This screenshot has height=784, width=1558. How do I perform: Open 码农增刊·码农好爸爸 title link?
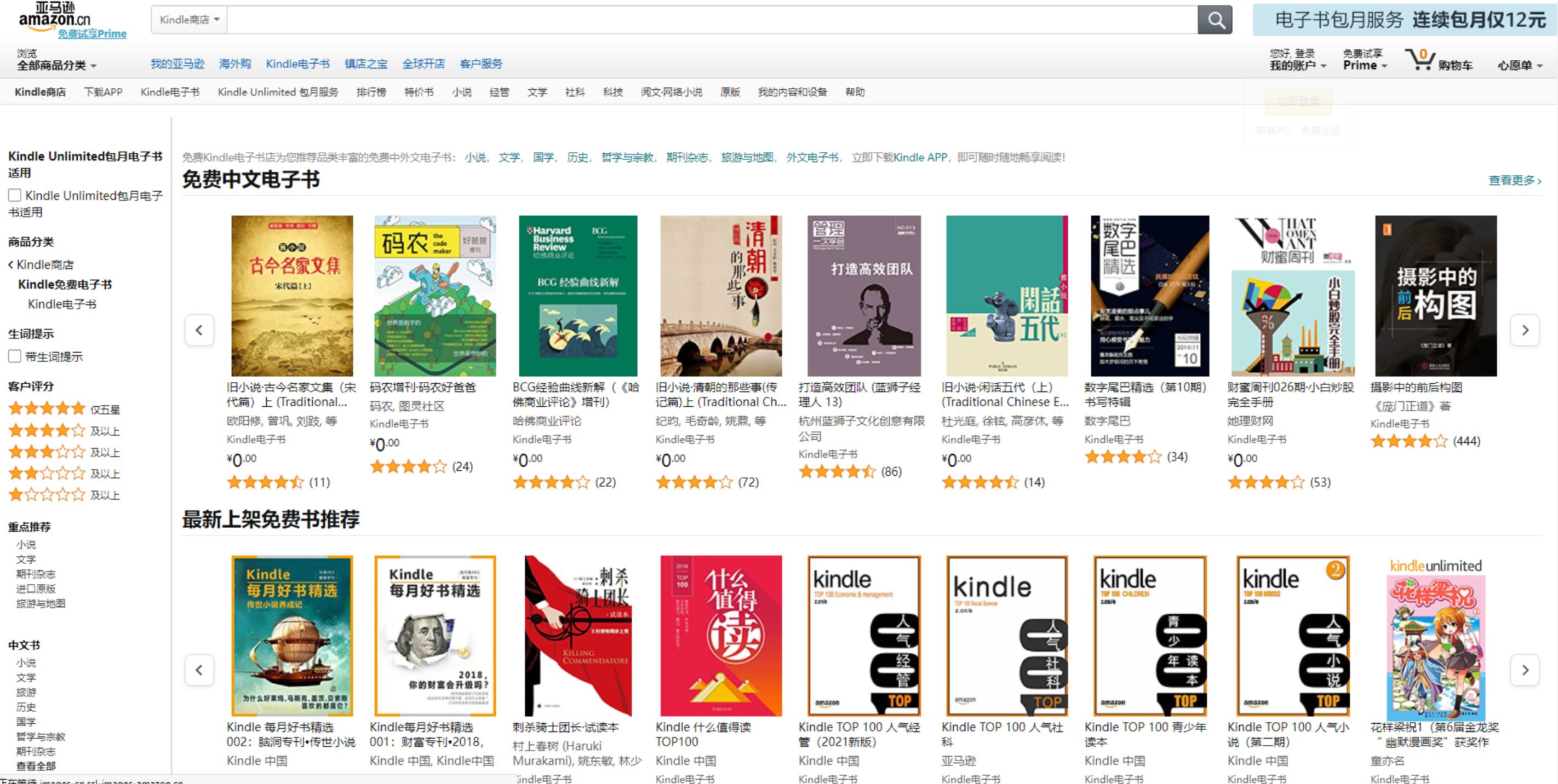[423, 388]
